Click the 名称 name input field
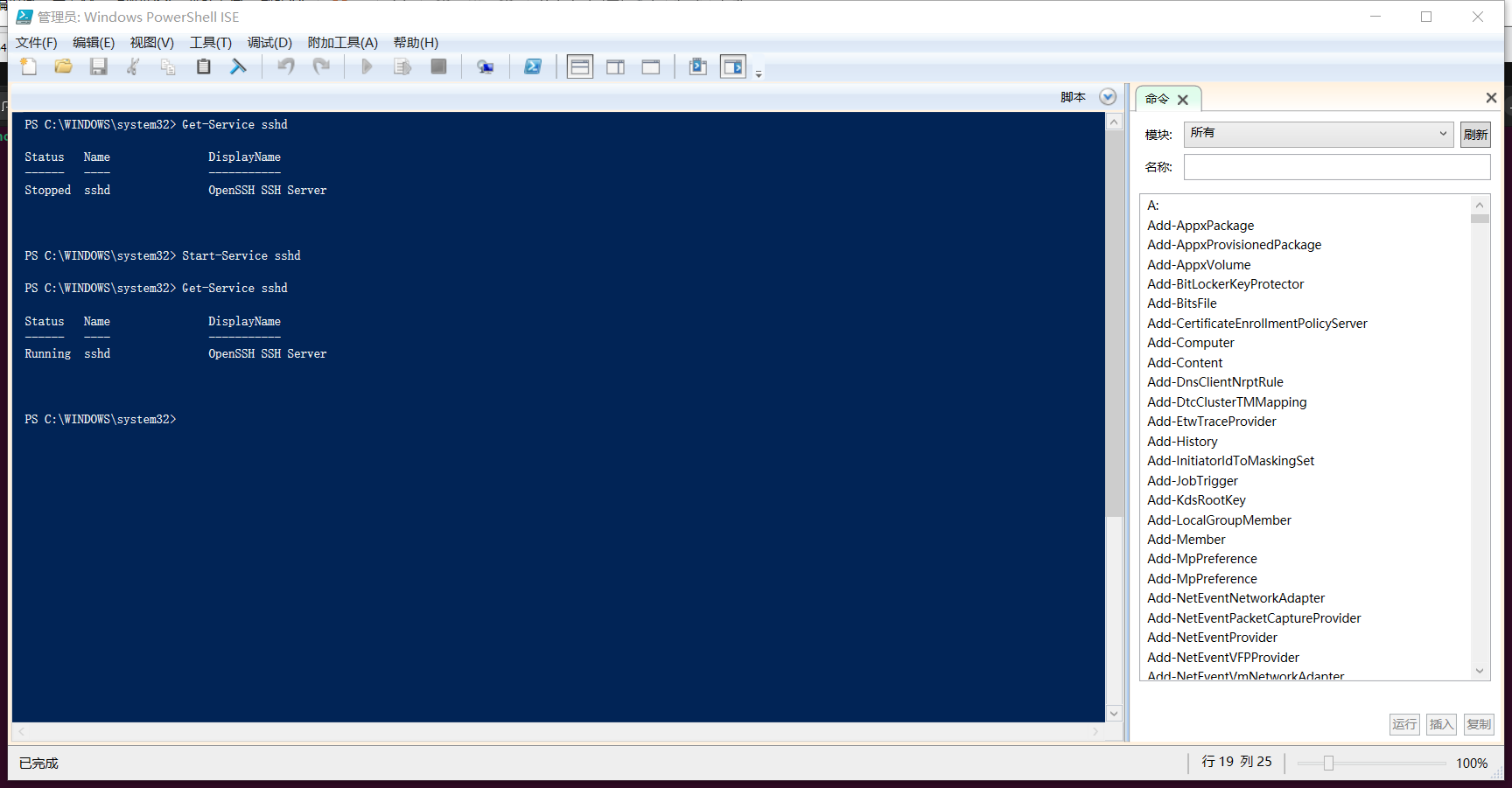The image size is (1512, 788). click(1336, 167)
